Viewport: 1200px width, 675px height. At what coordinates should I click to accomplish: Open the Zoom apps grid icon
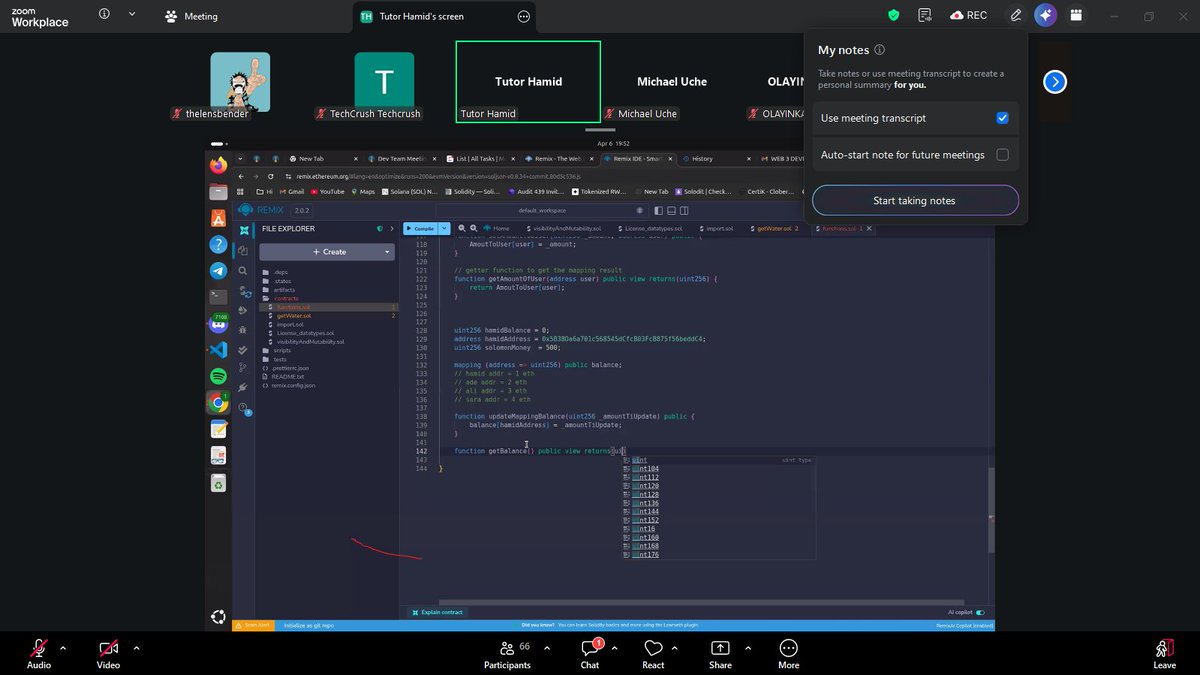click(x=1076, y=16)
